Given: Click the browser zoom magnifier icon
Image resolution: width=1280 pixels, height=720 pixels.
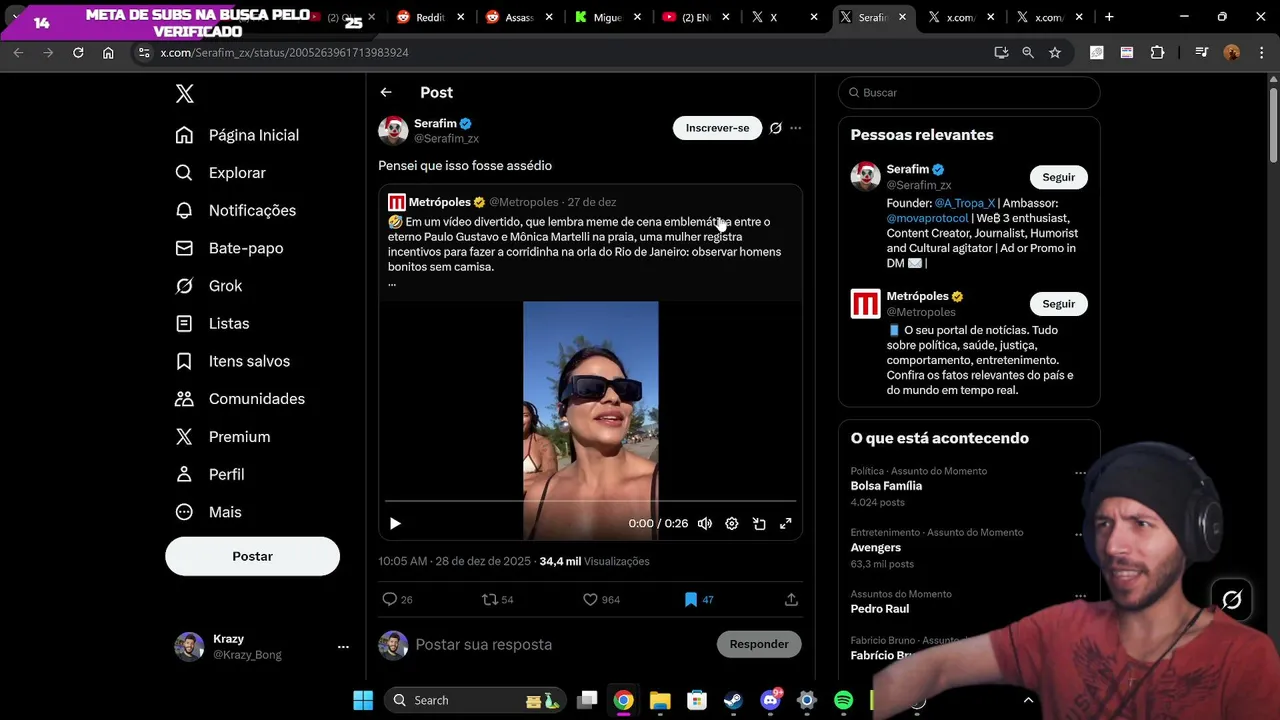Looking at the screenshot, I should point(1028,52).
